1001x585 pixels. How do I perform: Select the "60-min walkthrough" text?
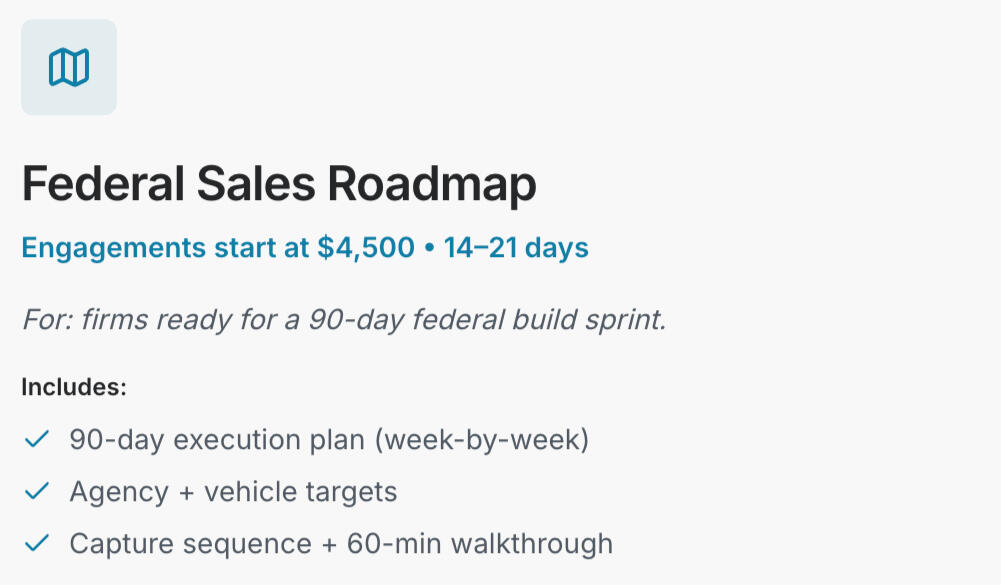(480, 544)
